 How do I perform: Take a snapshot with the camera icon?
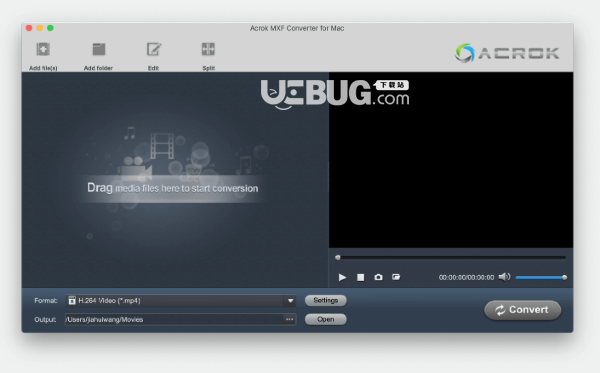[378, 277]
